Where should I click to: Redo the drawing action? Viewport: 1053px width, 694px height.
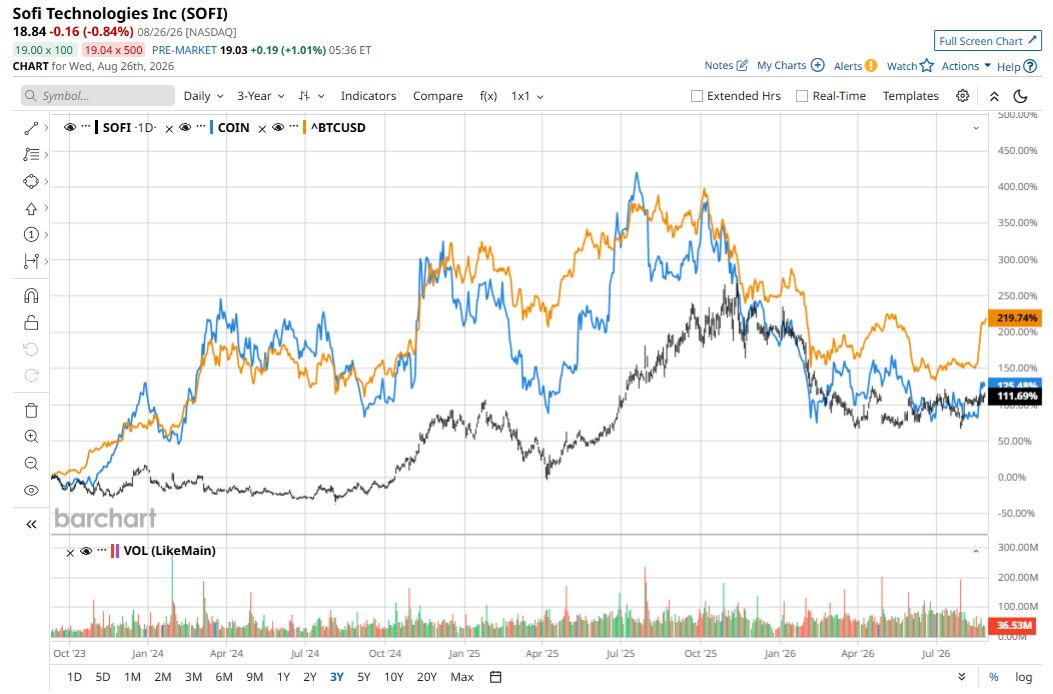(x=31, y=376)
